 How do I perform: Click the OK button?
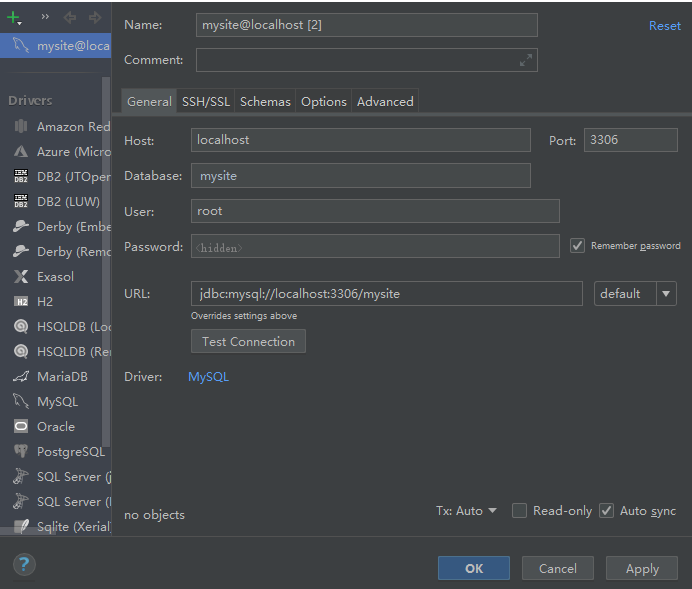point(474,568)
